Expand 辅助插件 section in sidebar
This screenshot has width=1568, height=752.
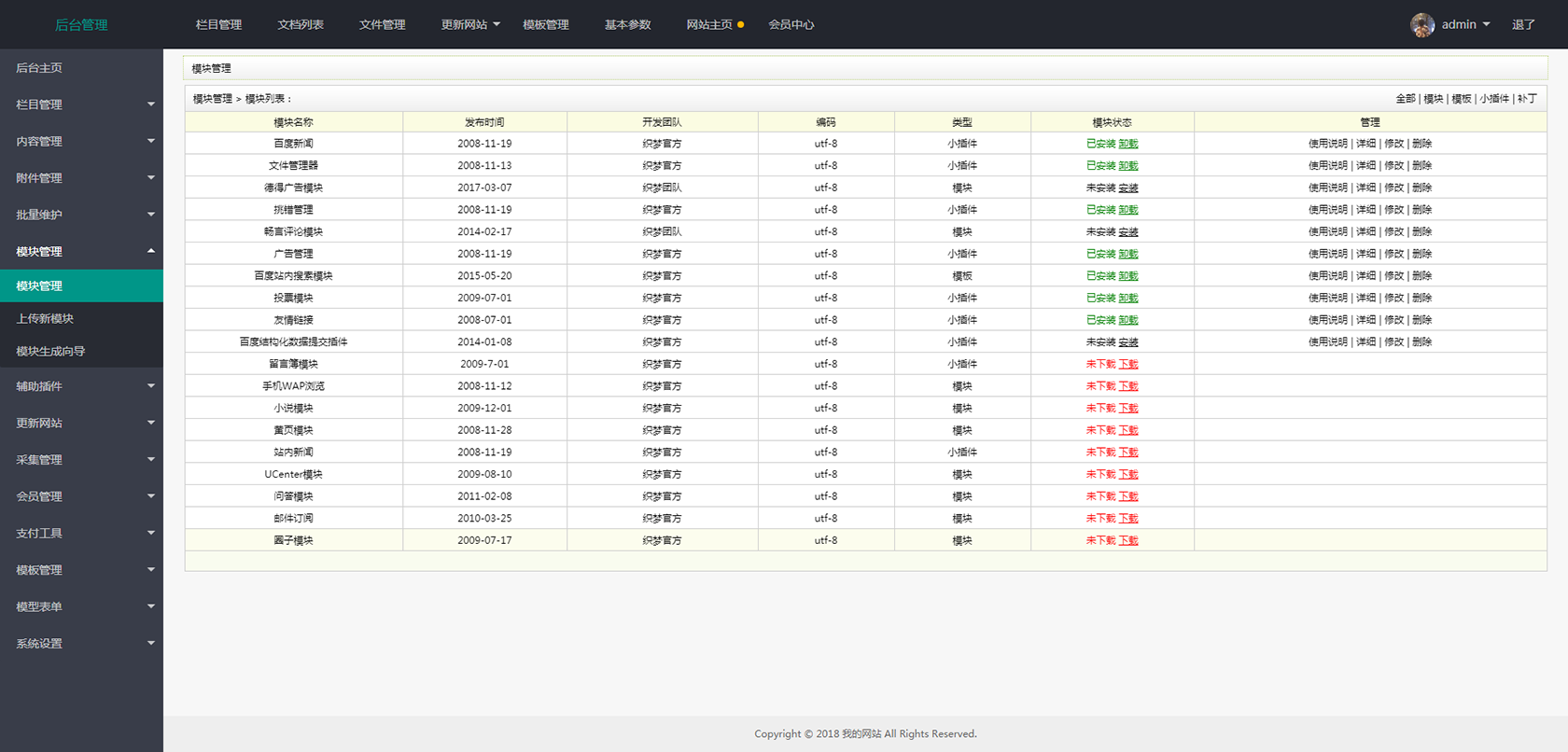81,386
